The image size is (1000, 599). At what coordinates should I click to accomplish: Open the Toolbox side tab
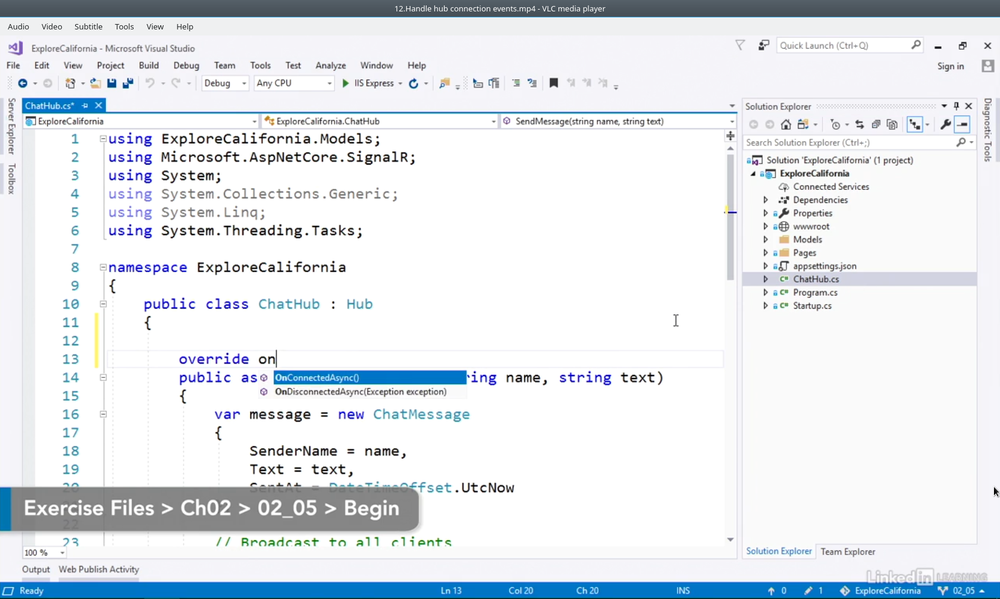[x=11, y=179]
